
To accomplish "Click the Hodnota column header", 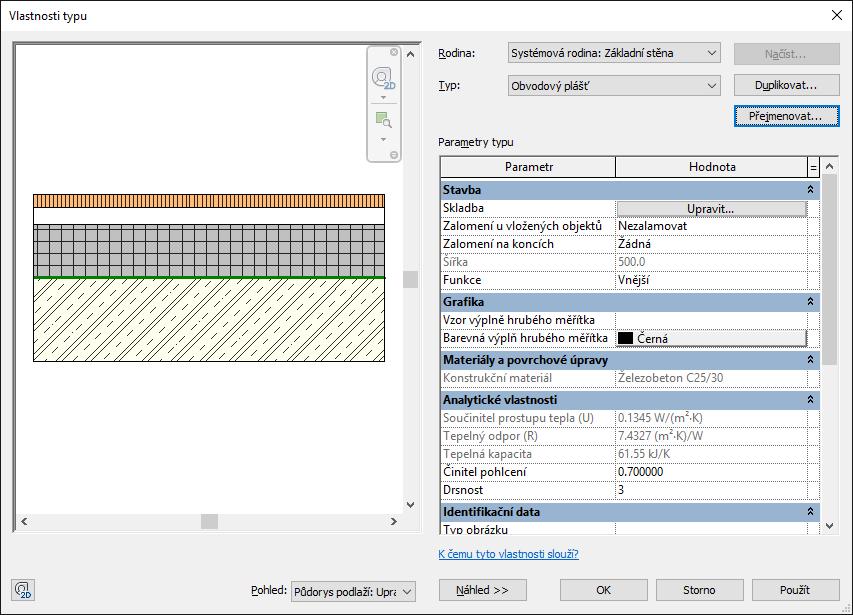I will click(x=712, y=167).
